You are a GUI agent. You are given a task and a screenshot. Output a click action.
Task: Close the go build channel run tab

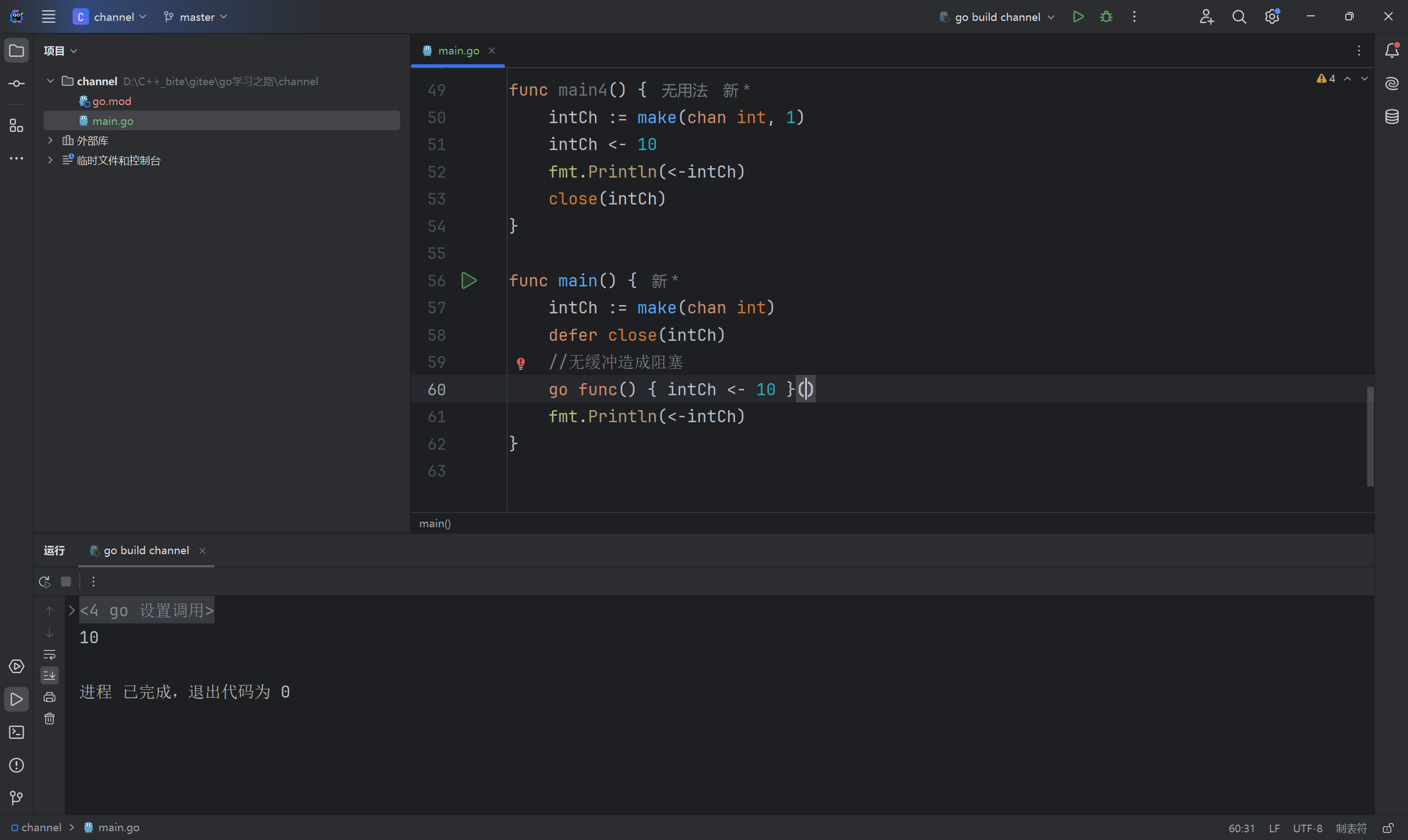tap(202, 551)
